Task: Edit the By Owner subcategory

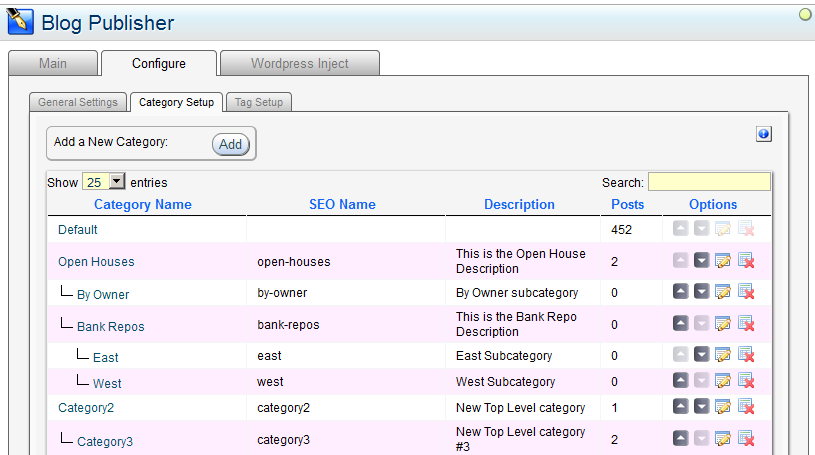Action: click(723, 291)
